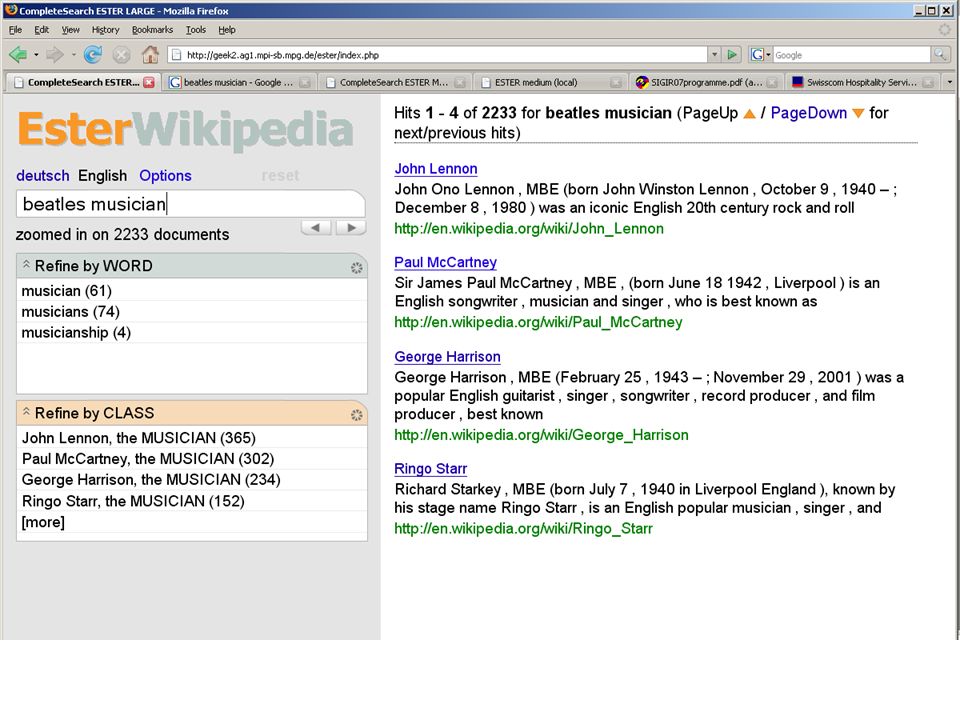
Task: Click the right arrow below search box
Action: click(351, 228)
